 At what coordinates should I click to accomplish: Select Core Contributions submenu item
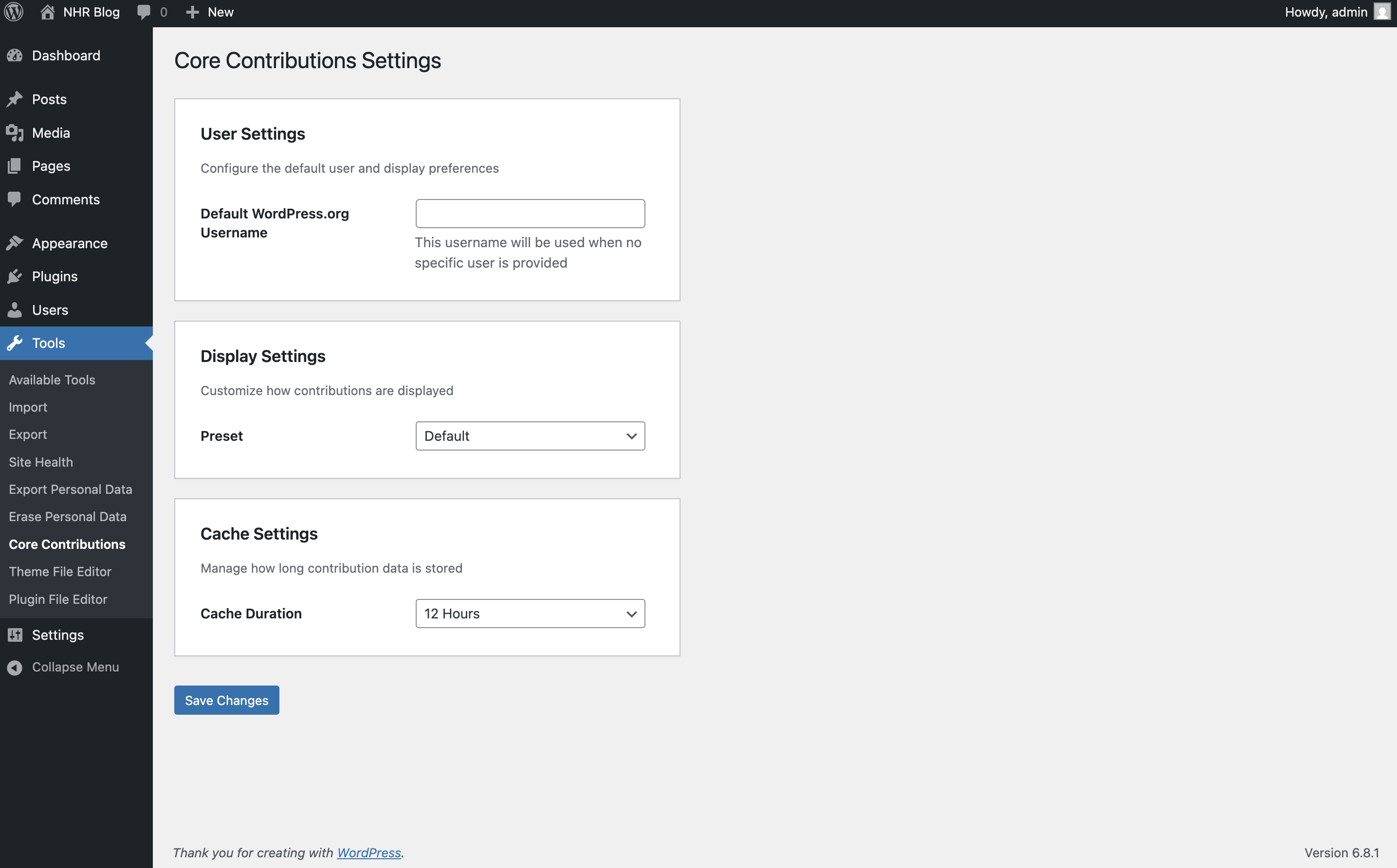coord(67,544)
